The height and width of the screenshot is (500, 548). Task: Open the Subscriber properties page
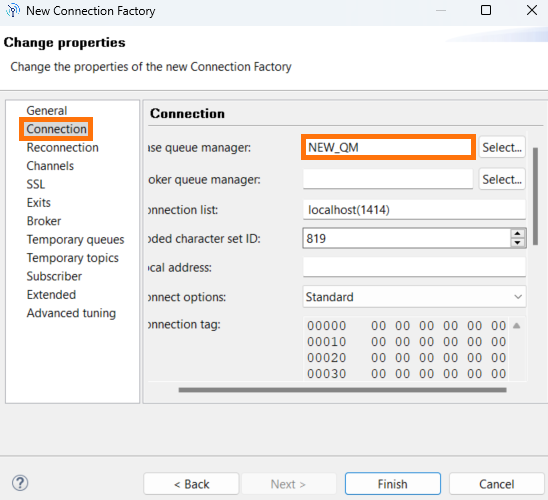54,276
